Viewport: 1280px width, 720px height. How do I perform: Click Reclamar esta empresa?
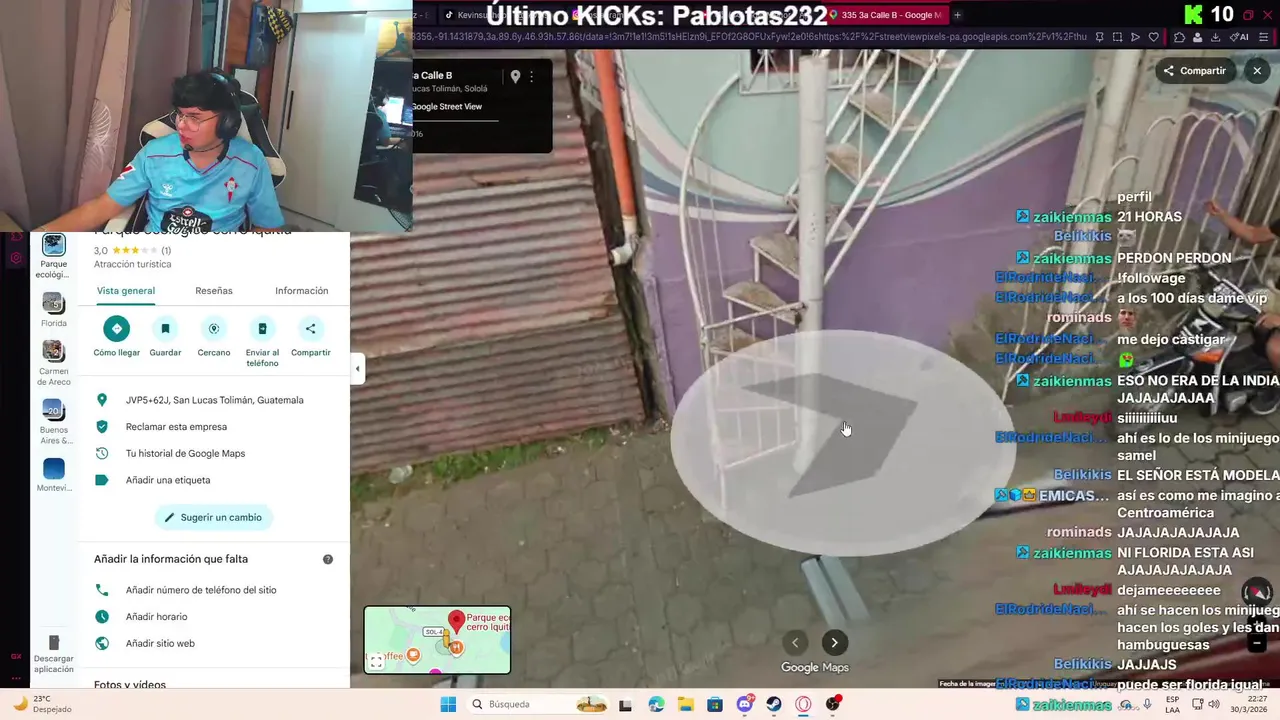[214, 427]
